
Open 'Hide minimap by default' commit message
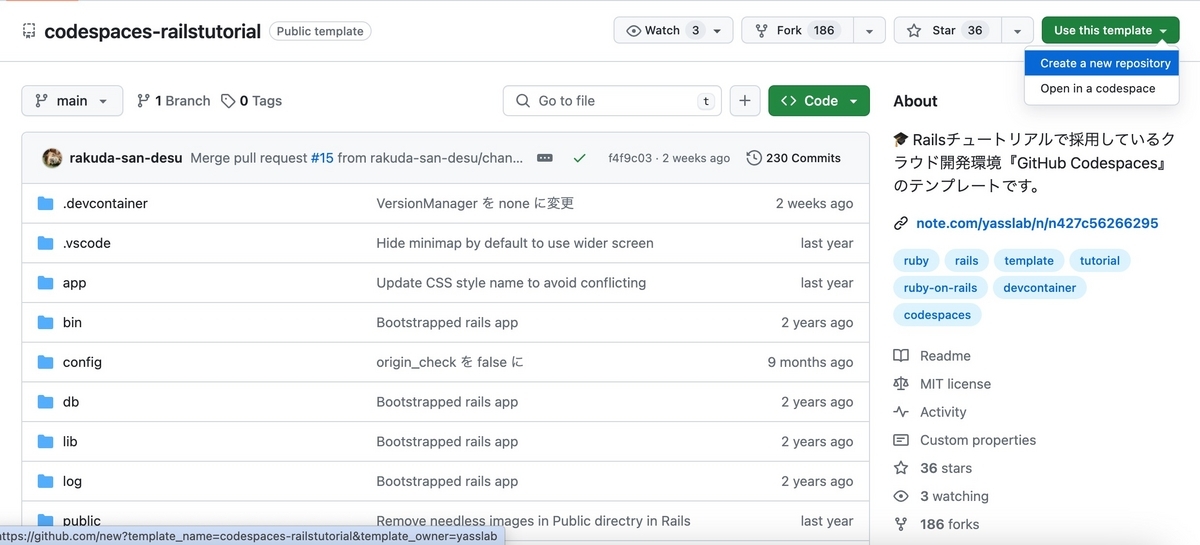pyautogui.click(x=515, y=243)
